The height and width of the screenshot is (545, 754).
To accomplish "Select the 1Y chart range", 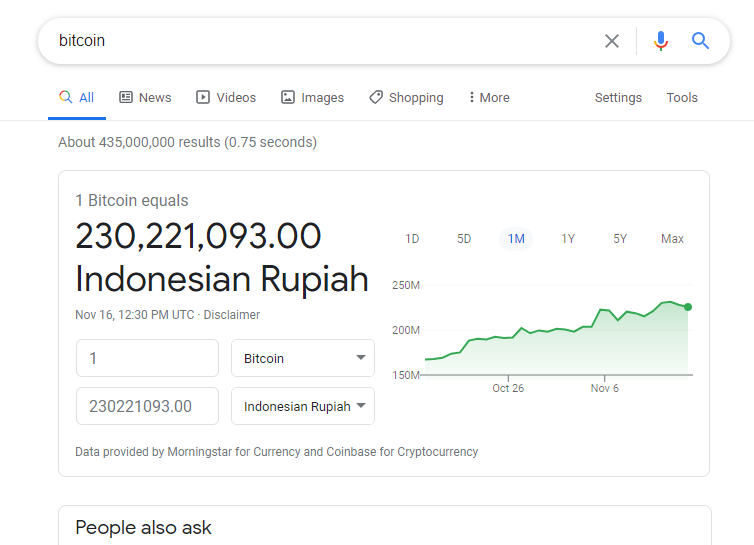I will tap(568, 239).
